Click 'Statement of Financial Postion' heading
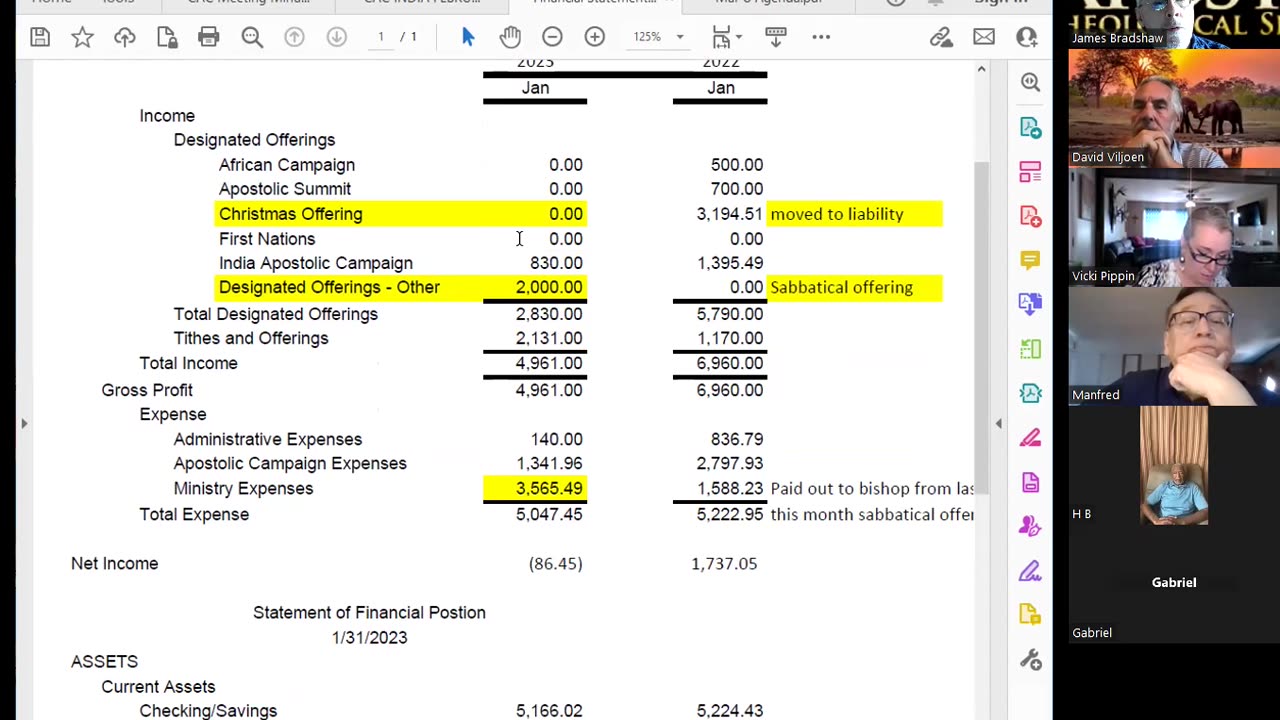This screenshot has width=1280, height=720. 369,612
